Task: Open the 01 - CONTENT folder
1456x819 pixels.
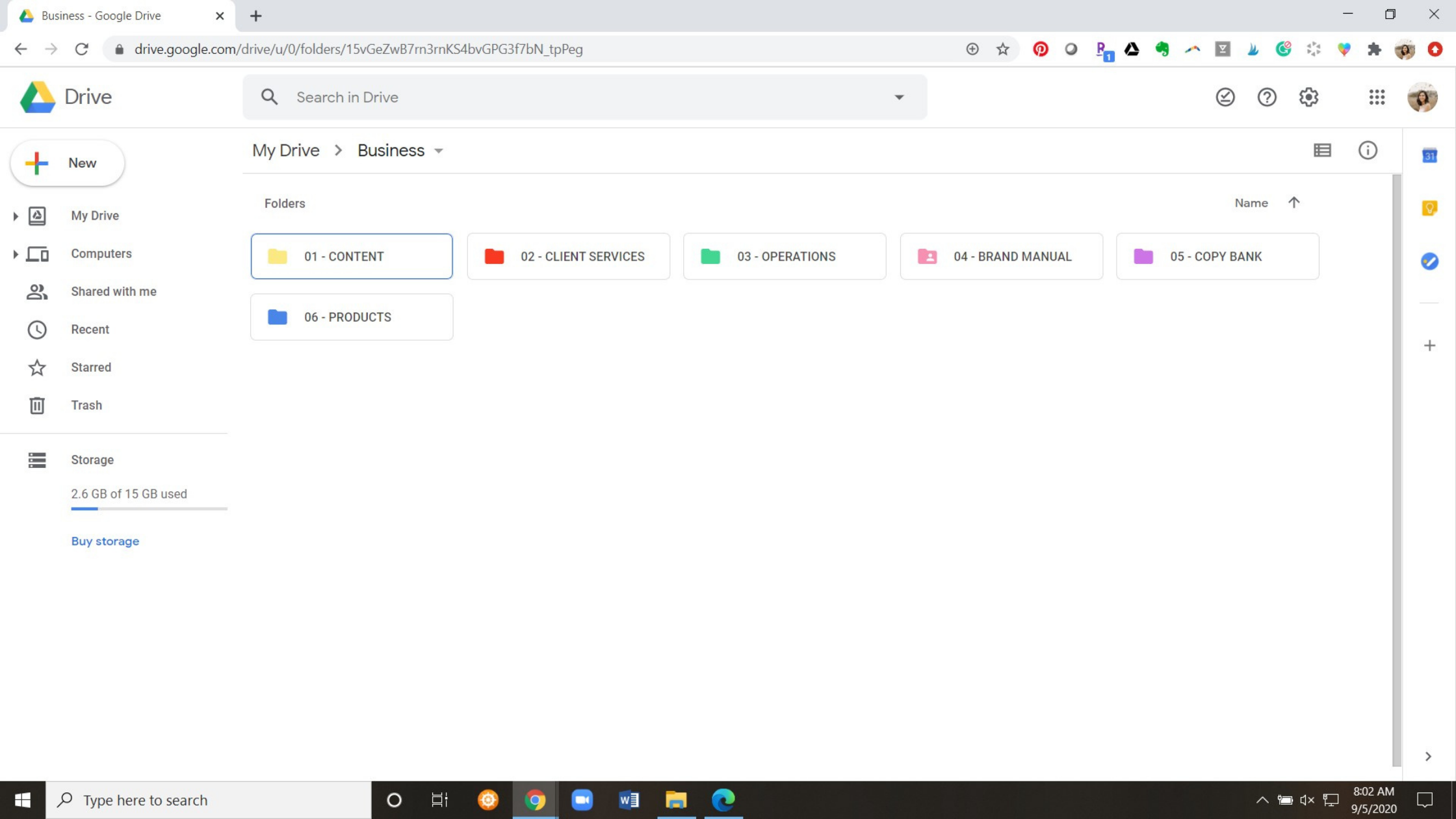Action: (x=351, y=256)
